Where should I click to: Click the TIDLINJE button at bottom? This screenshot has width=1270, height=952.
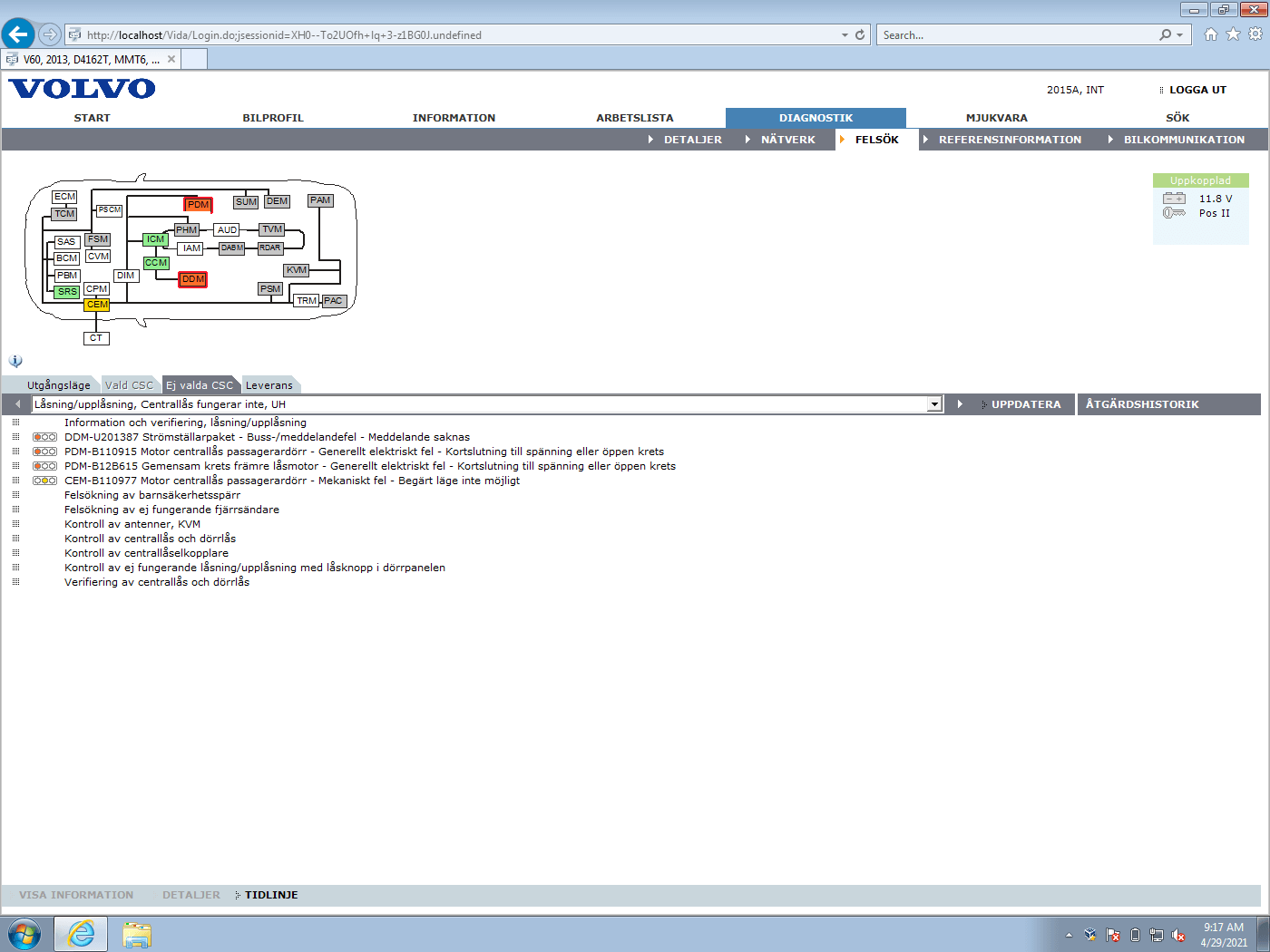click(271, 895)
